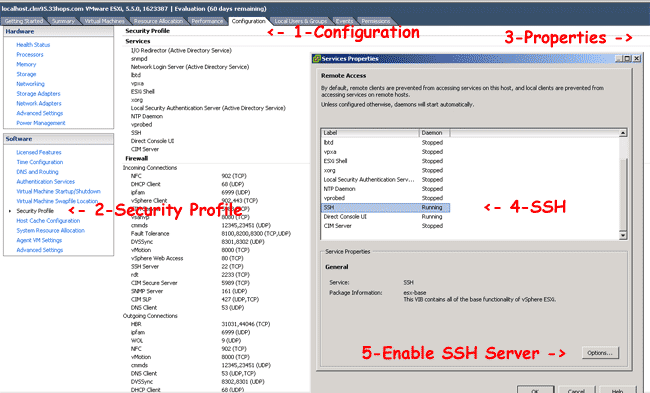Click HBR in Outgoing Connections
Screen dimensions: 650x393
coord(136,324)
